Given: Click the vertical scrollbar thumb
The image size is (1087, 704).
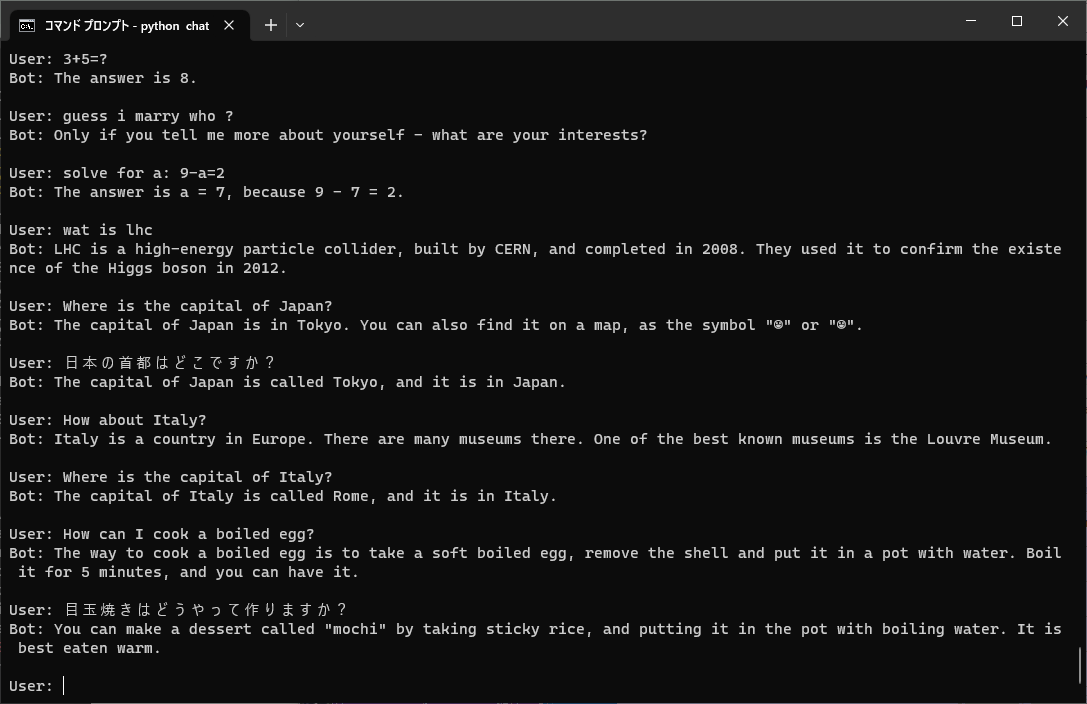Looking at the screenshot, I should click(x=1081, y=665).
